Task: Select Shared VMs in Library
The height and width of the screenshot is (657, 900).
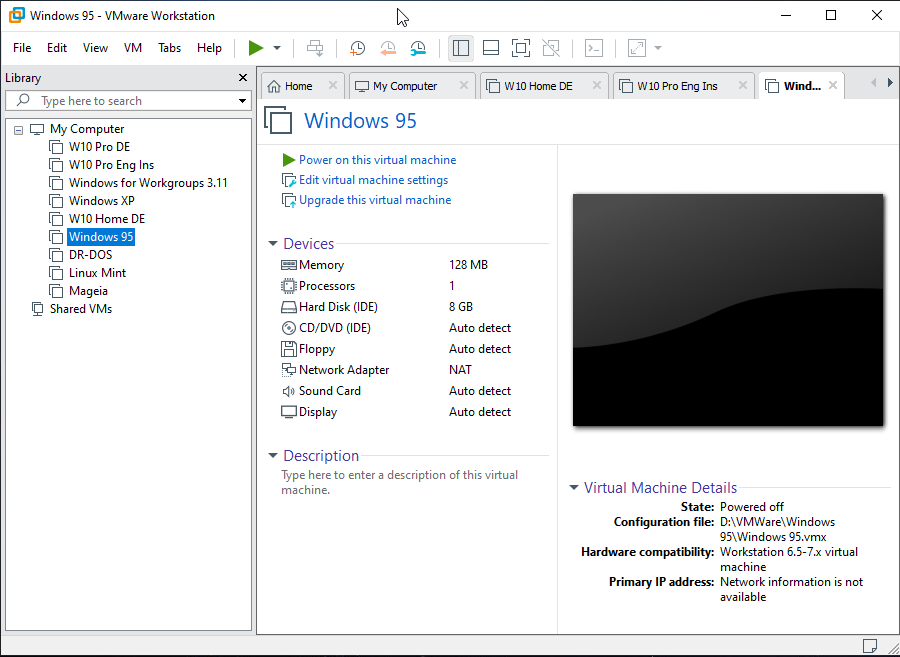Action: (x=80, y=309)
